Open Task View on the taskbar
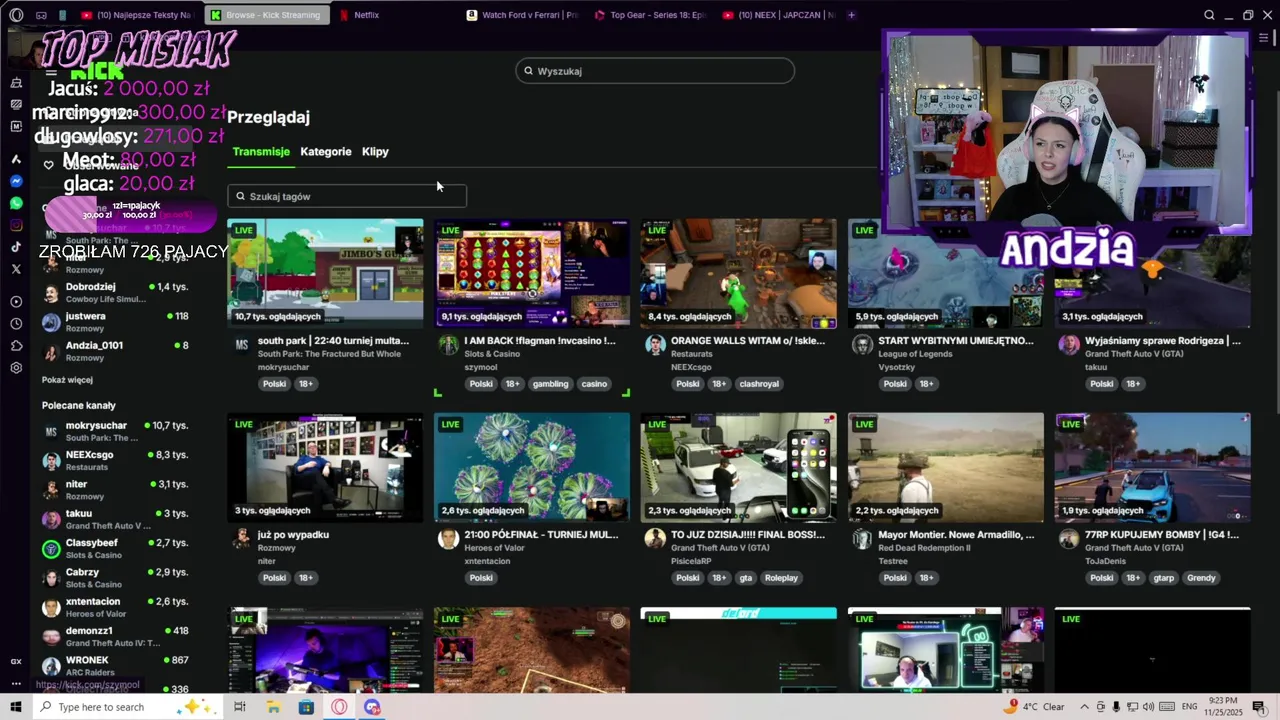Image resolution: width=1280 pixels, height=720 pixels. (x=240, y=707)
